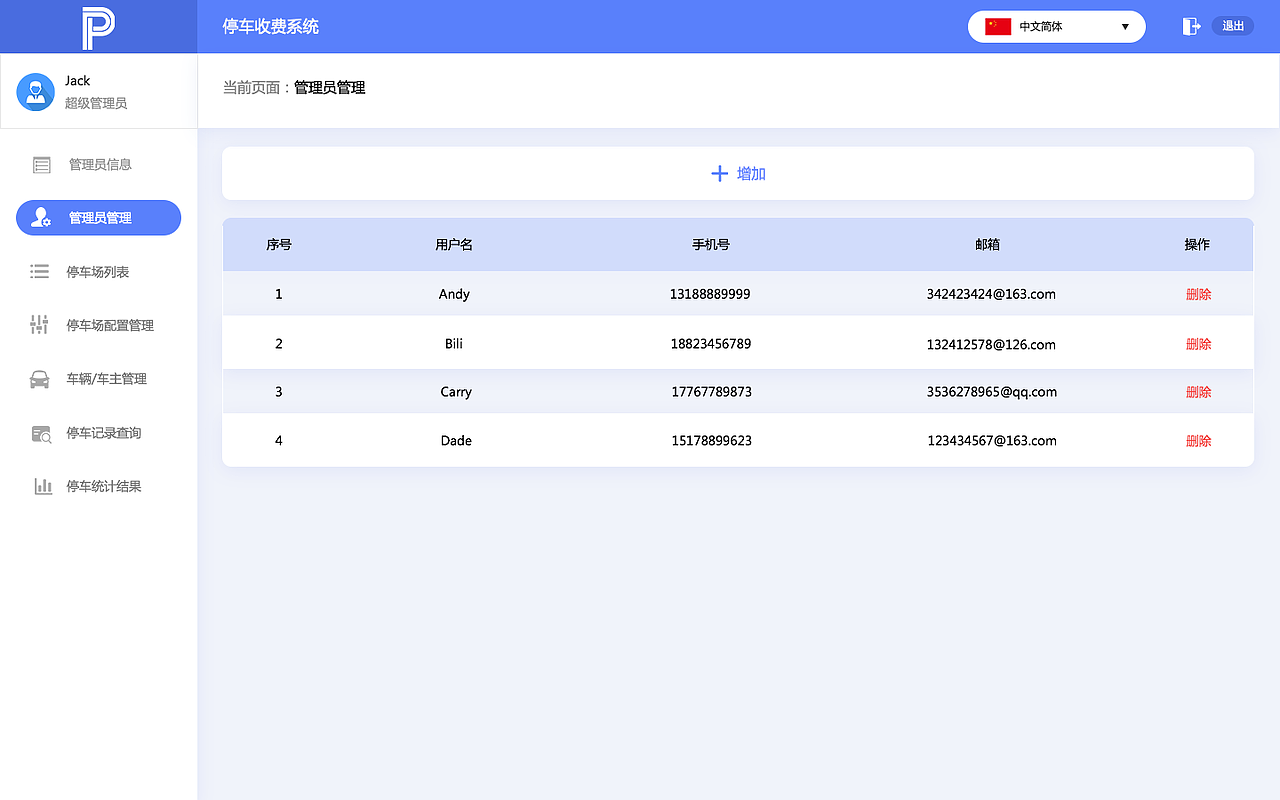Click phone number 17767789873
1280x800 pixels.
(x=711, y=392)
